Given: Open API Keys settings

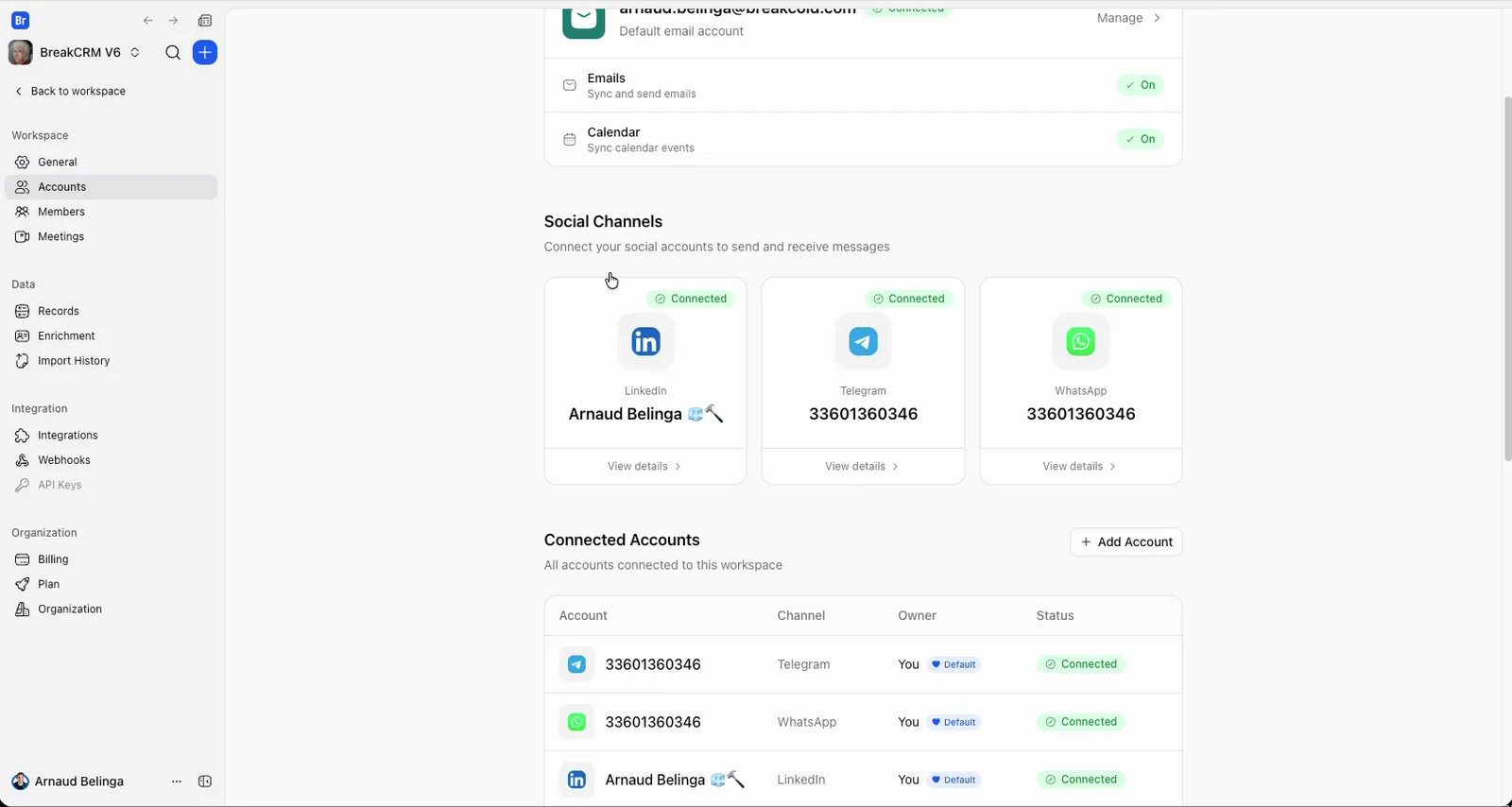Looking at the screenshot, I should click(111, 485).
